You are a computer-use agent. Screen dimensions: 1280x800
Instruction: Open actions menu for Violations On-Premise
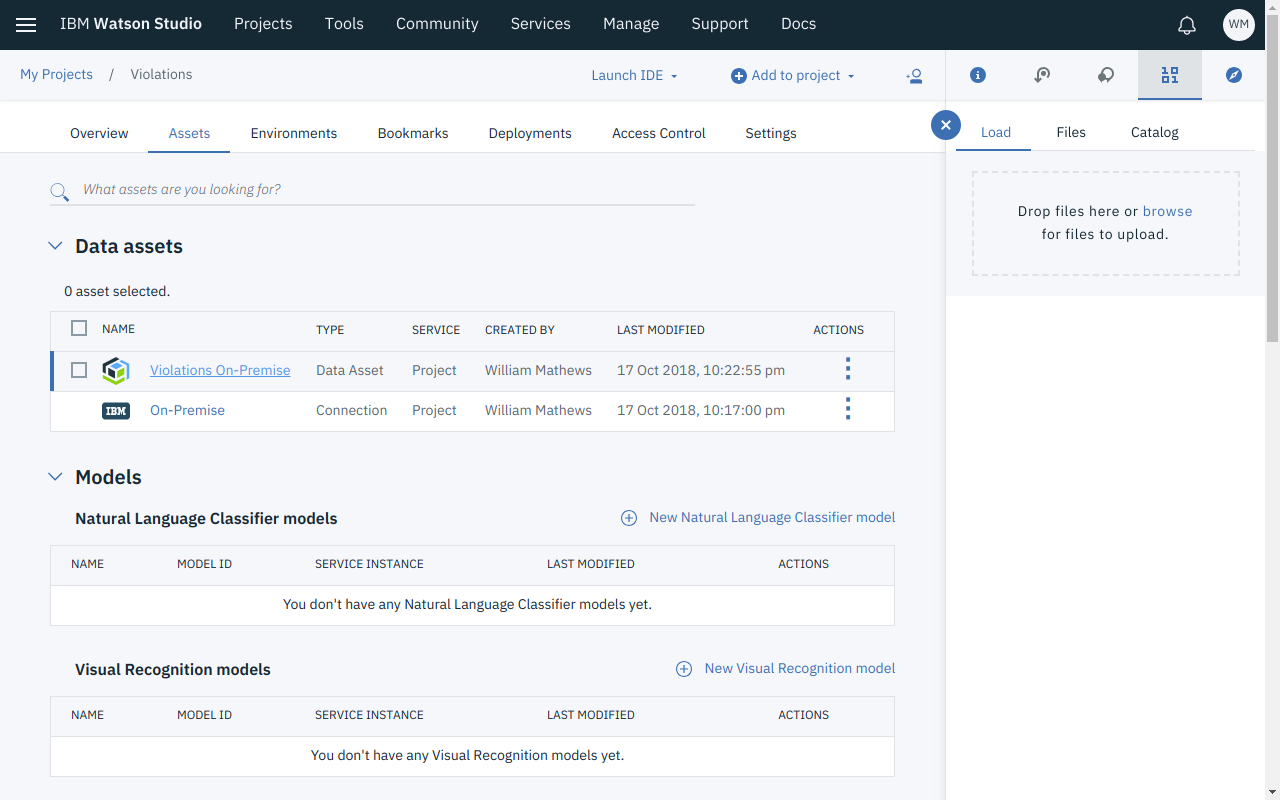pyautogui.click(x=848, y=369)
